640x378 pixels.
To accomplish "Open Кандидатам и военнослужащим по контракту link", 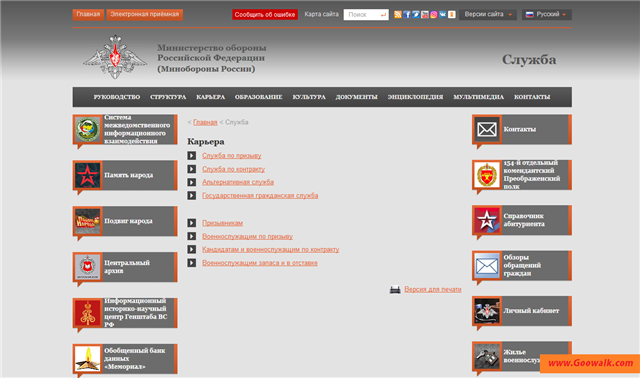I will coord(271,249).
